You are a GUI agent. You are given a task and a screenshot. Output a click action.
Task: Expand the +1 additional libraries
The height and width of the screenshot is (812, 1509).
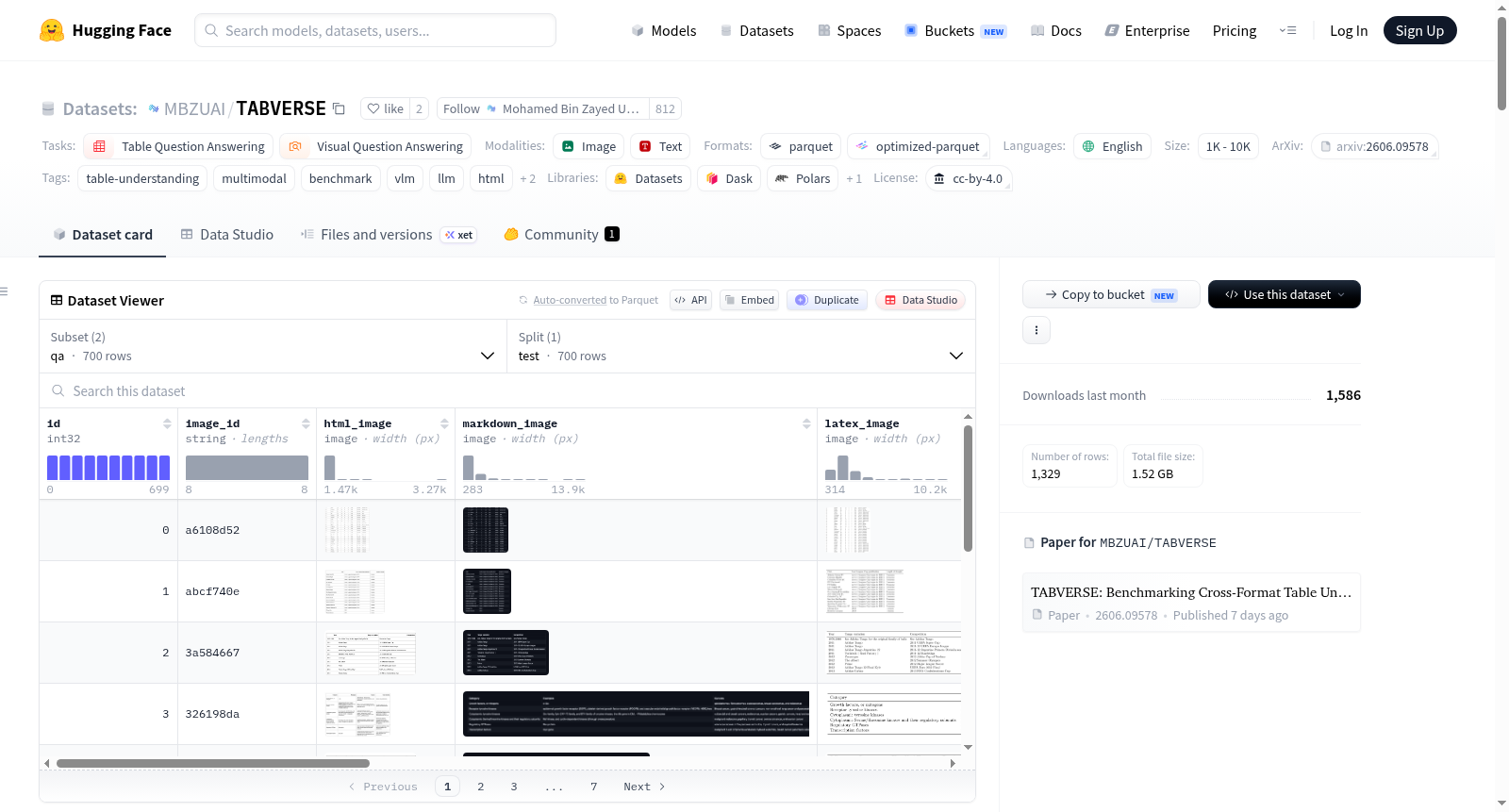pos(854,178)
